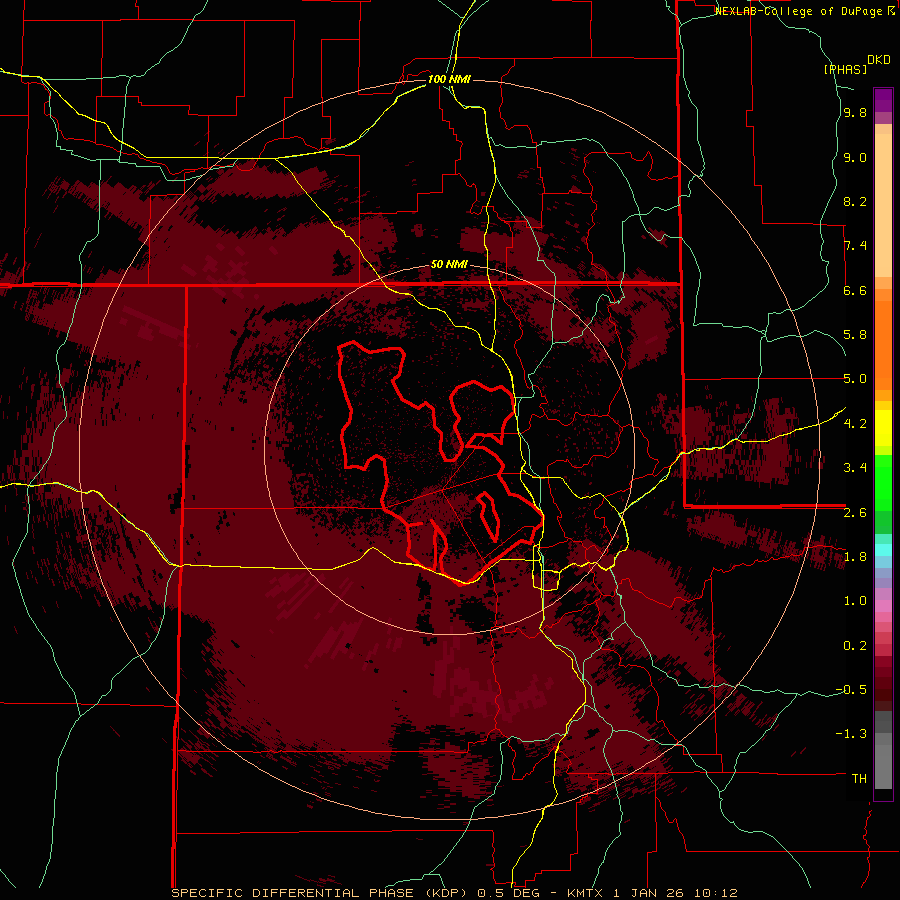The height and width of the screenshot is (900, 900).
Task: Select the 100 NMI range ring label
Action: pos(449,79)
